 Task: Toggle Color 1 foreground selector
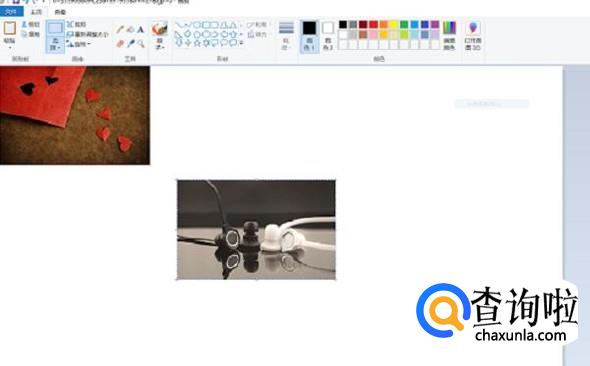coord(309,36)
